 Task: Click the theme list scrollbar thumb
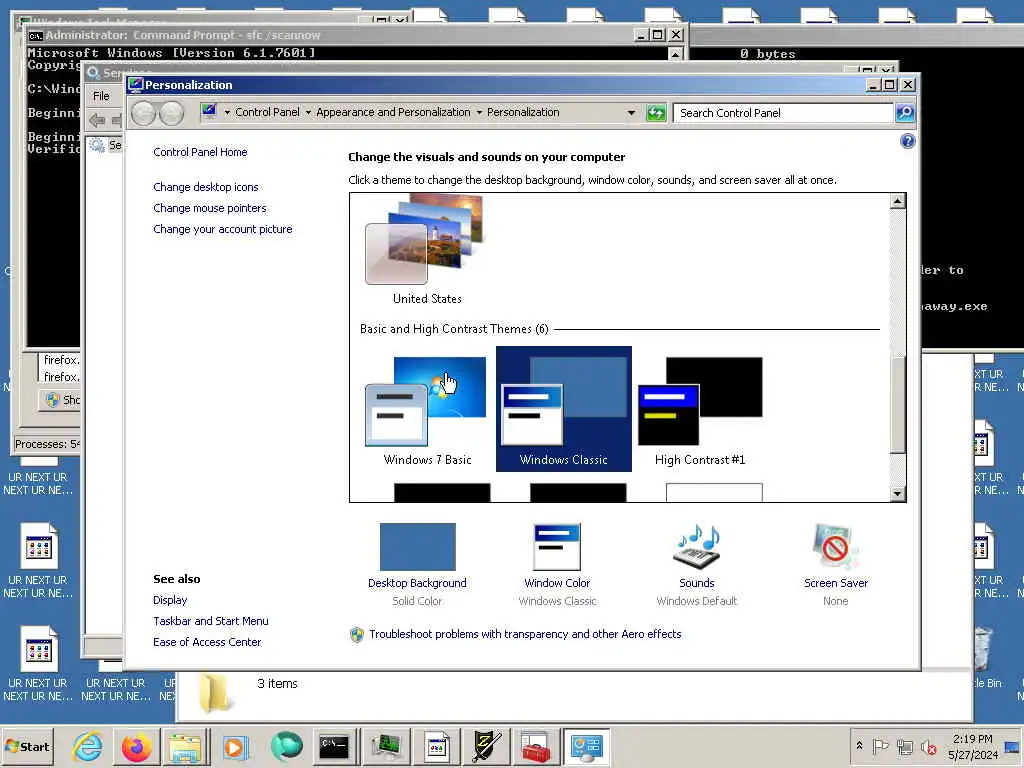[x=898, y=404]
